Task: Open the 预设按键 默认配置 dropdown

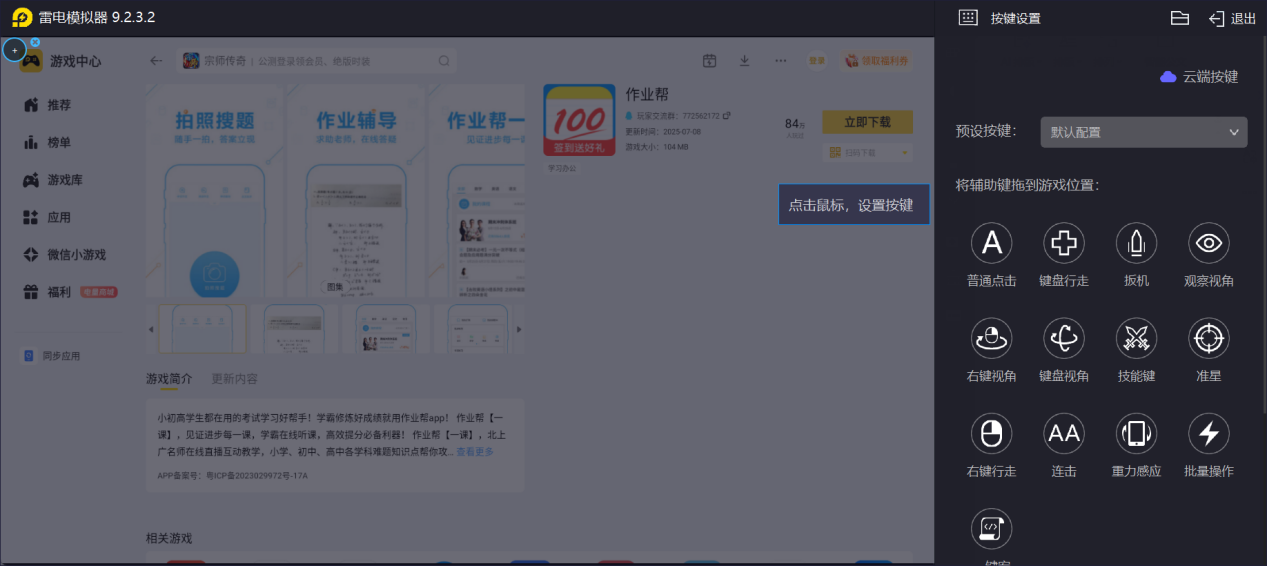Action: point(1144,132)
